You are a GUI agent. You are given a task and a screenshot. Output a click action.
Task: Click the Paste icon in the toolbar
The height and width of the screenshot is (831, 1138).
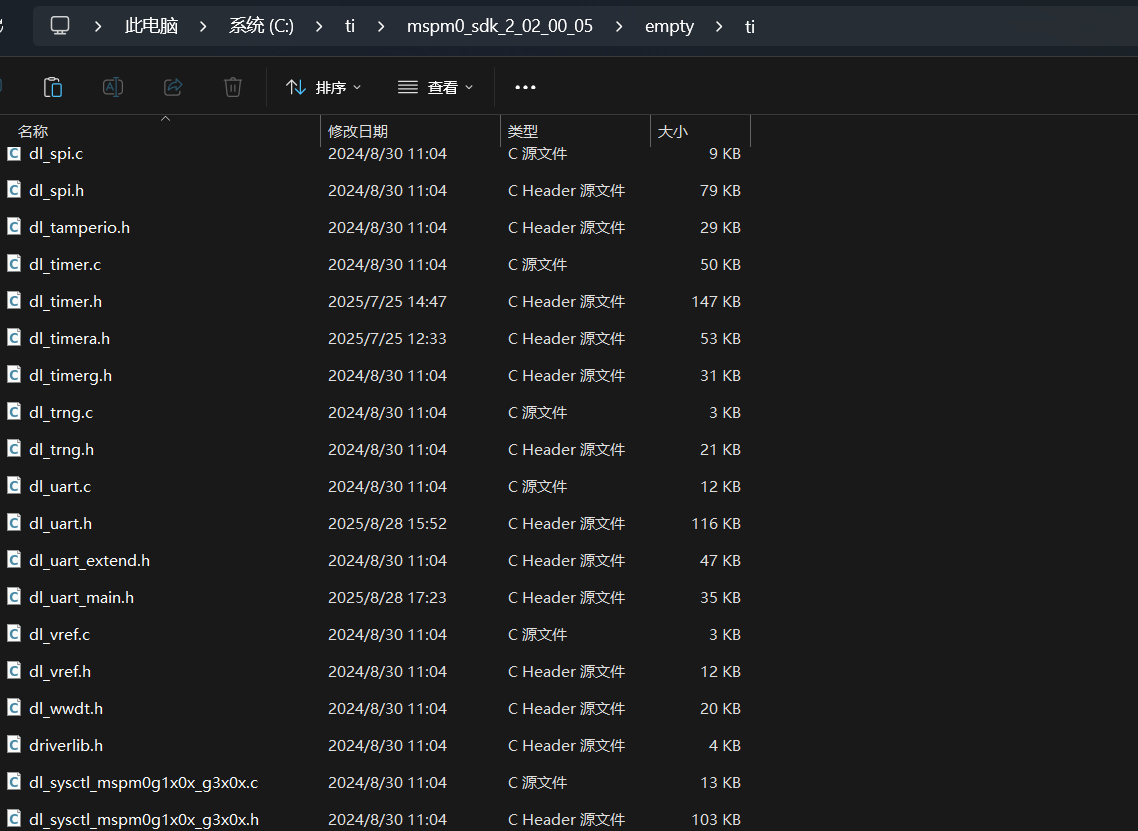(x=53, y=87)
